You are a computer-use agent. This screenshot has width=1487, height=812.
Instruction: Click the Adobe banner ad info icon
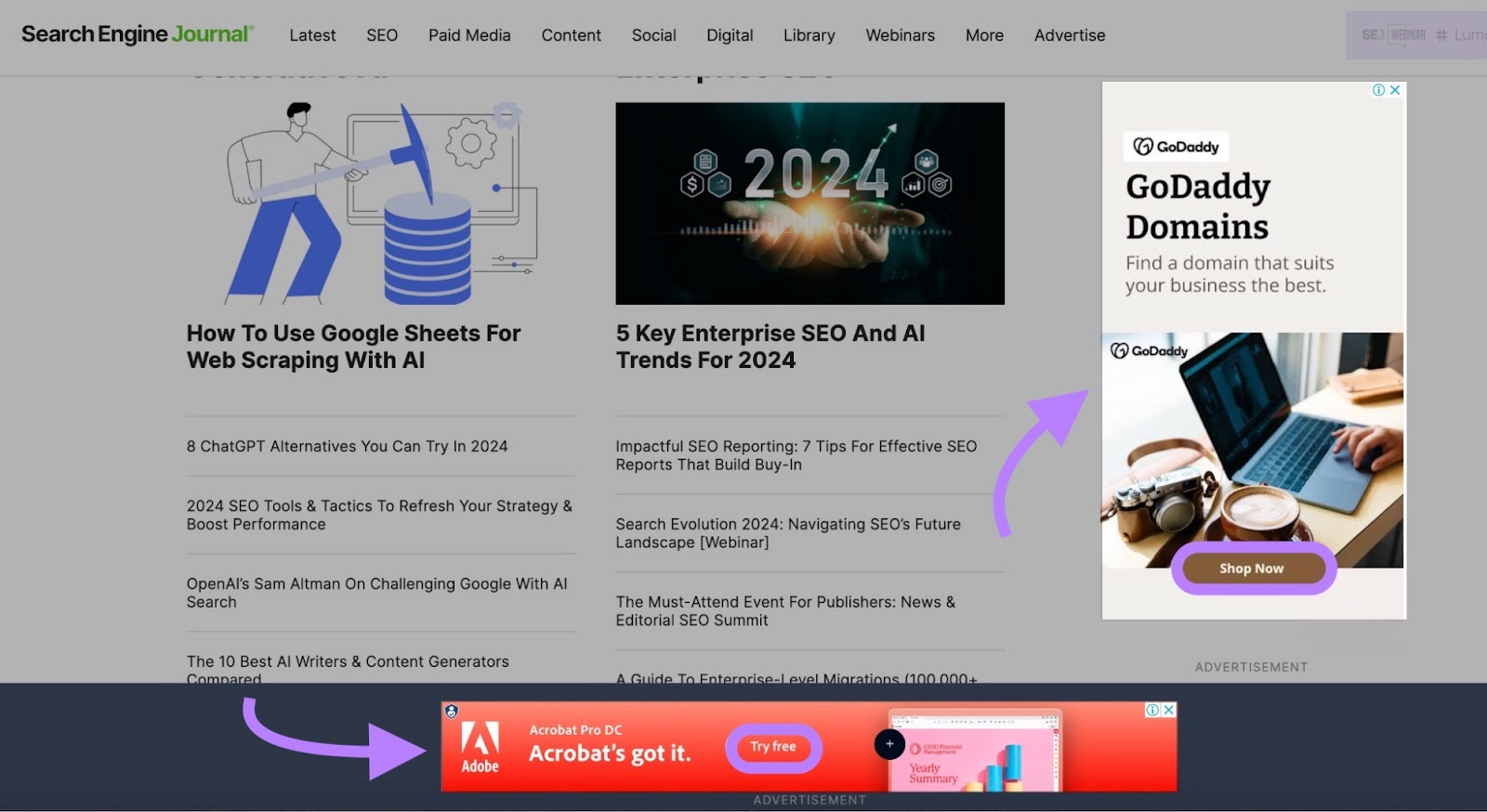coord(1152,710)
